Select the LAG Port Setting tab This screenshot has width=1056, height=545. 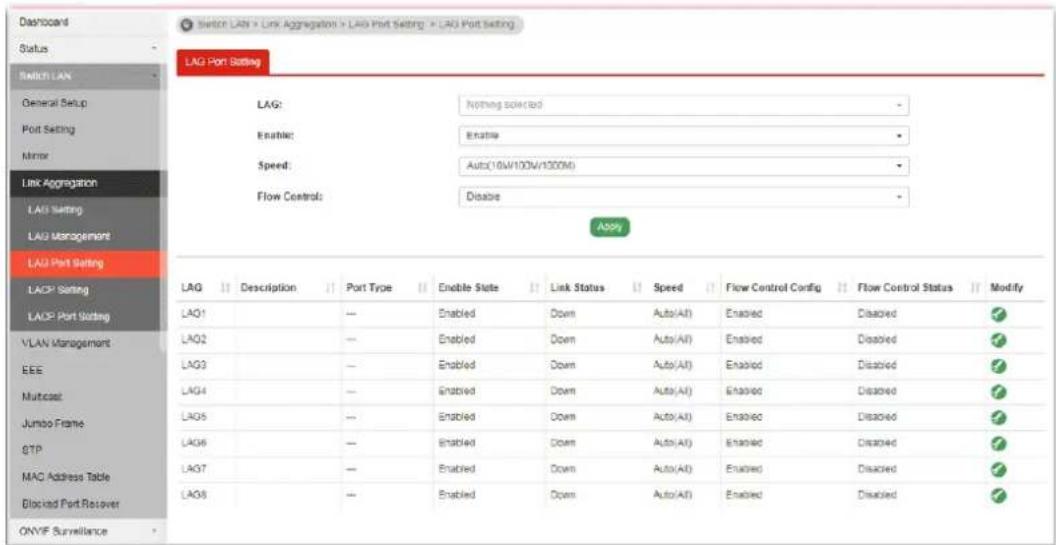click(x=223, y=63)
